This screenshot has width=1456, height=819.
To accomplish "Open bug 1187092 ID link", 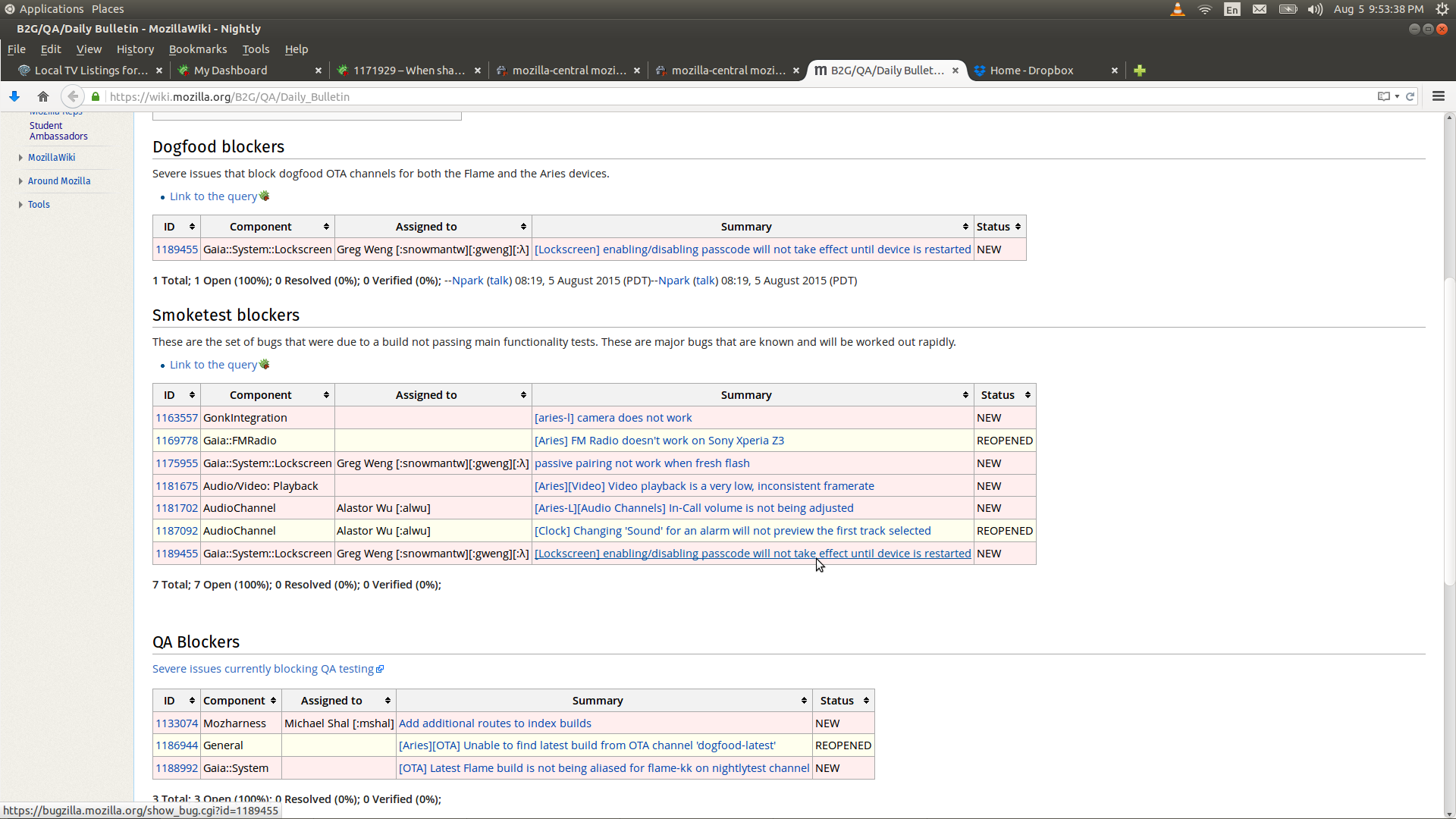I will point(177,531).
